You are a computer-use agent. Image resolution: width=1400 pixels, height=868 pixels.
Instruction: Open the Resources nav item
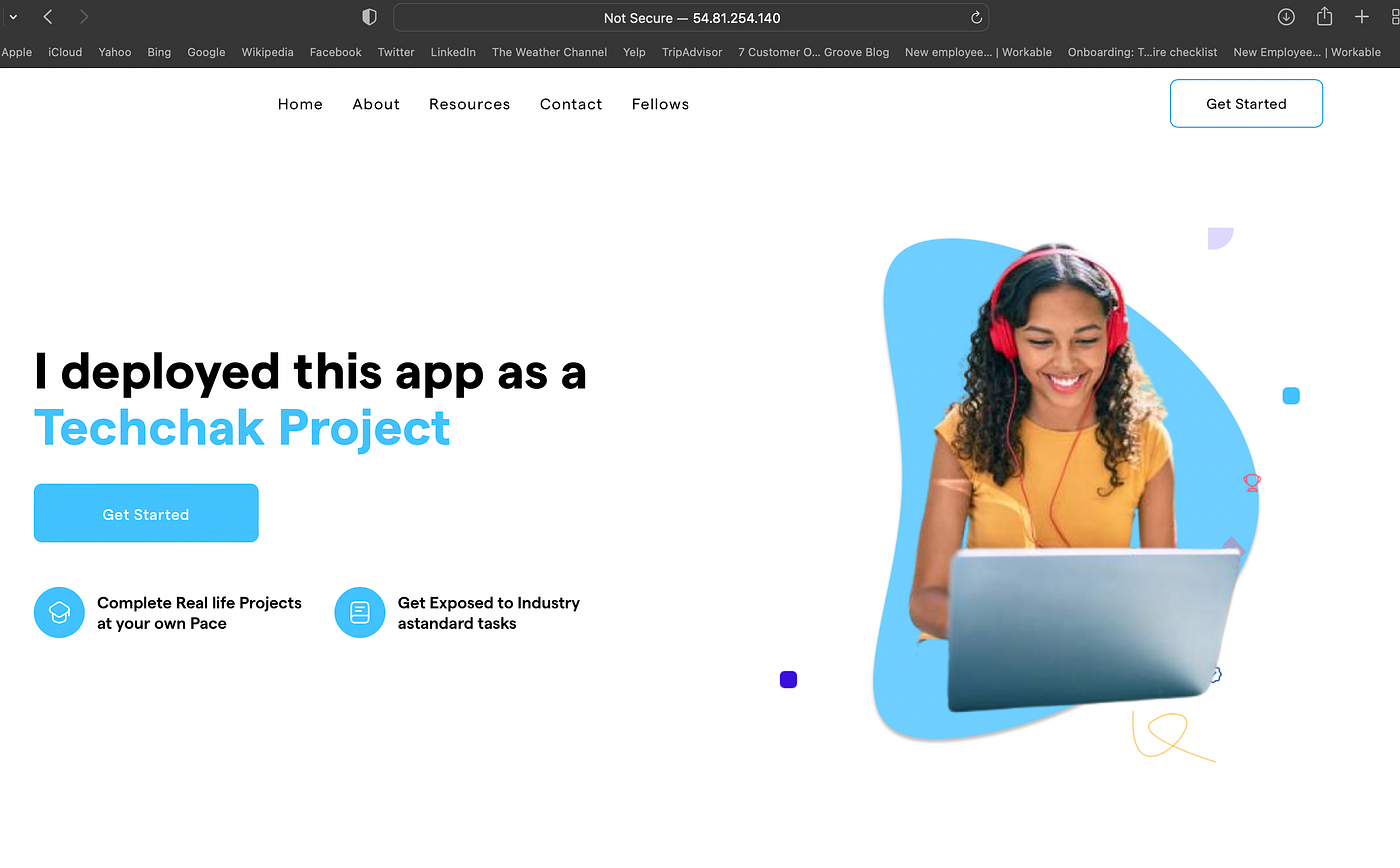[x=469, y=104]
